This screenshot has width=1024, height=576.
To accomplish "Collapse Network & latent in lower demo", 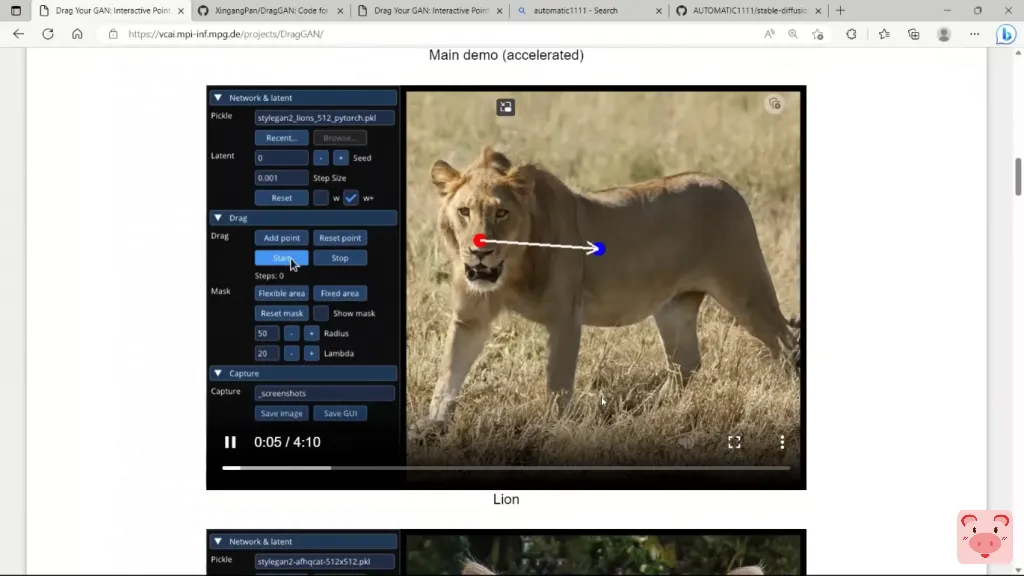I will tap(218, 541).
